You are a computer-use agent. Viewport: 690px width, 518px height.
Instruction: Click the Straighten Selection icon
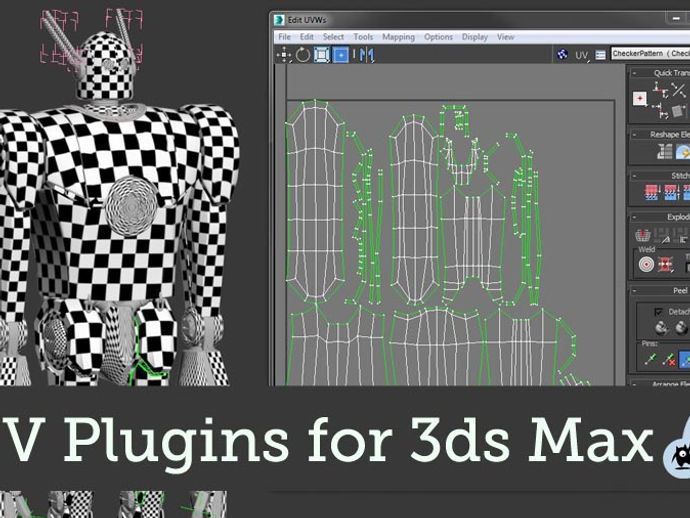point(665,152)
